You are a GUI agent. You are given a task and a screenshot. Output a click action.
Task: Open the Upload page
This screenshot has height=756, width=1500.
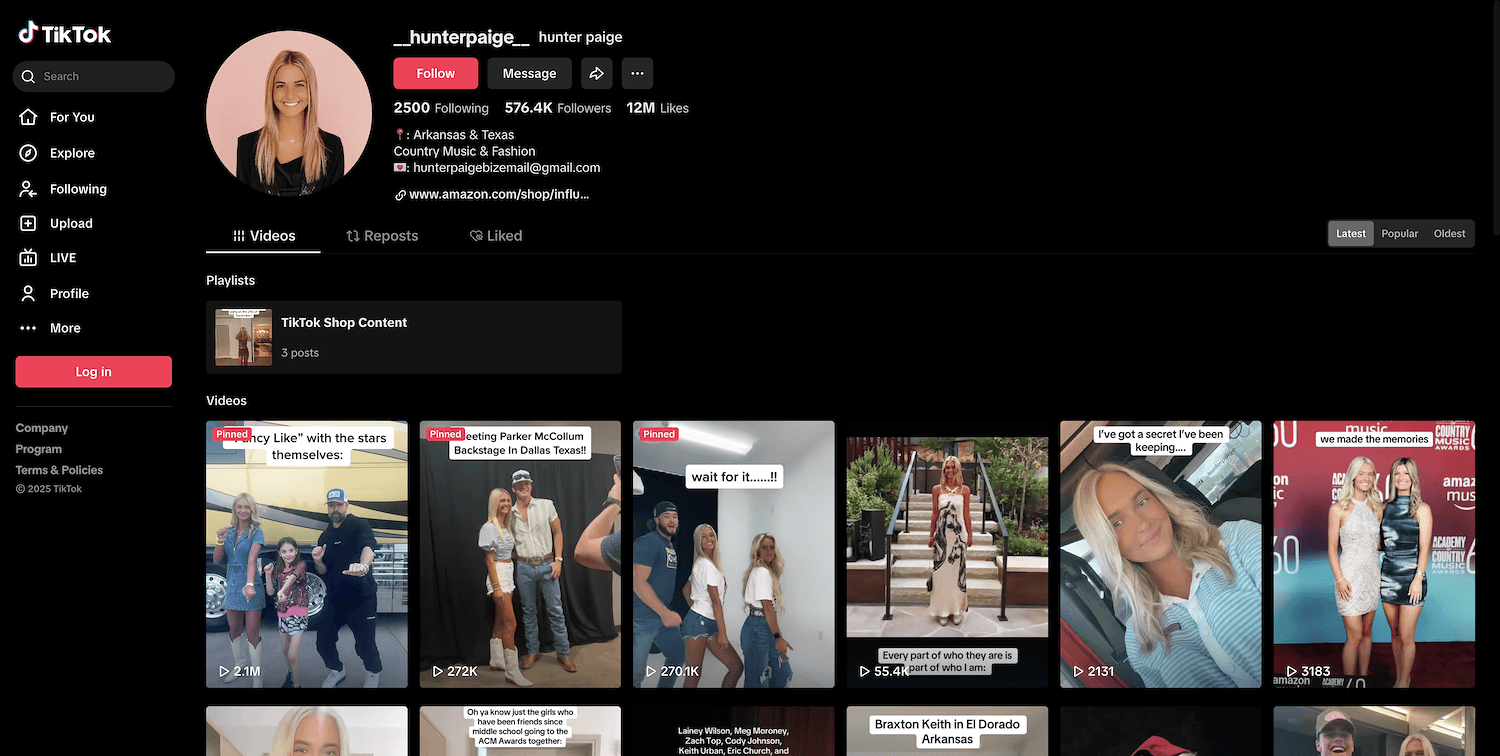70,223
